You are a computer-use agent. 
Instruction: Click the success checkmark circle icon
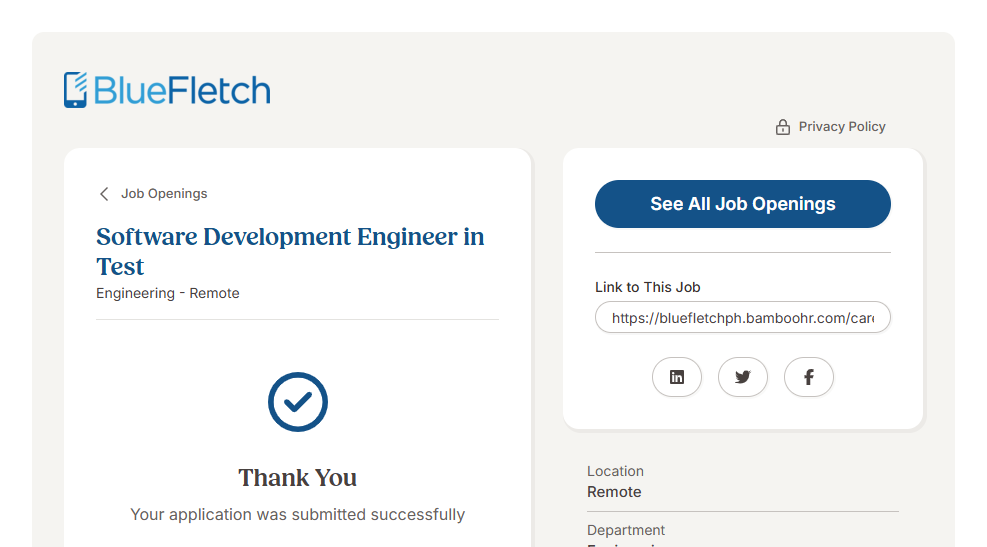point(298,402)
